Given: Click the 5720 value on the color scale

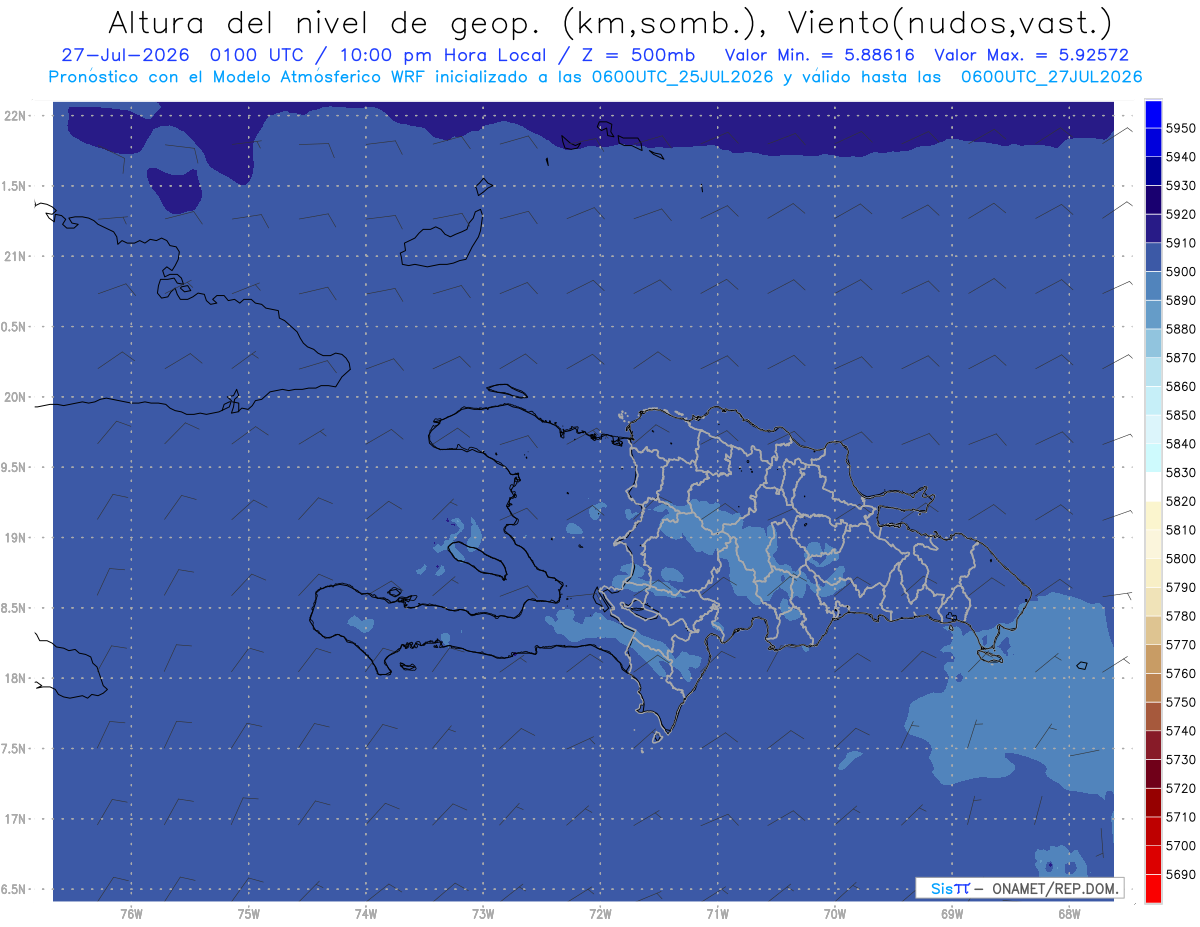Looking at the screenshot, I should click(1180, 788).
